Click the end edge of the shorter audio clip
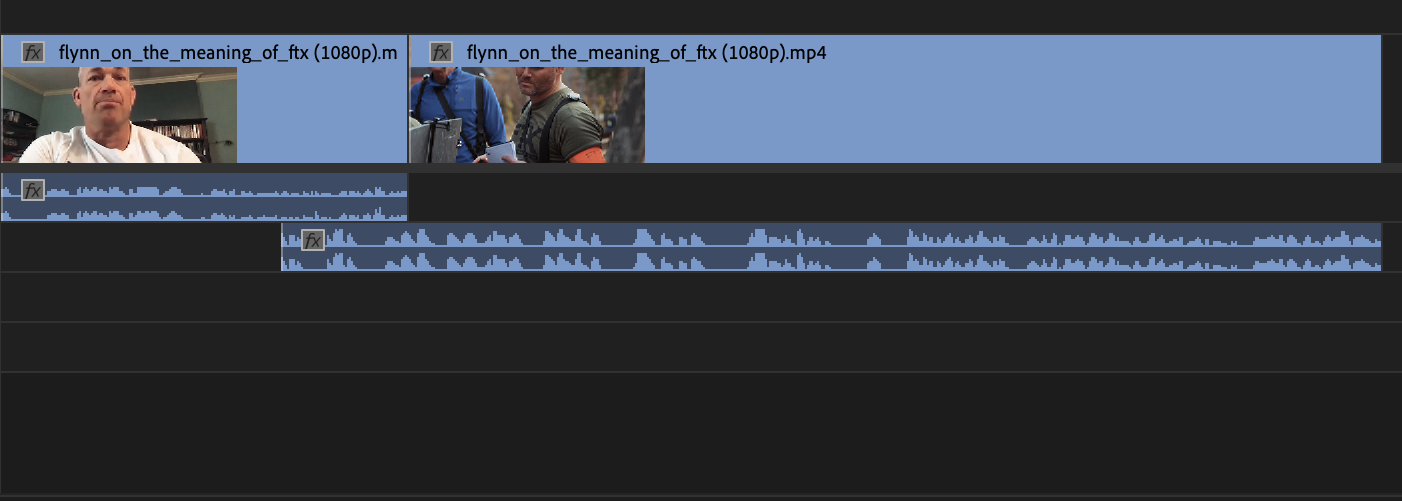Viewport: 1402px width, 501px height. pos(408,197)
